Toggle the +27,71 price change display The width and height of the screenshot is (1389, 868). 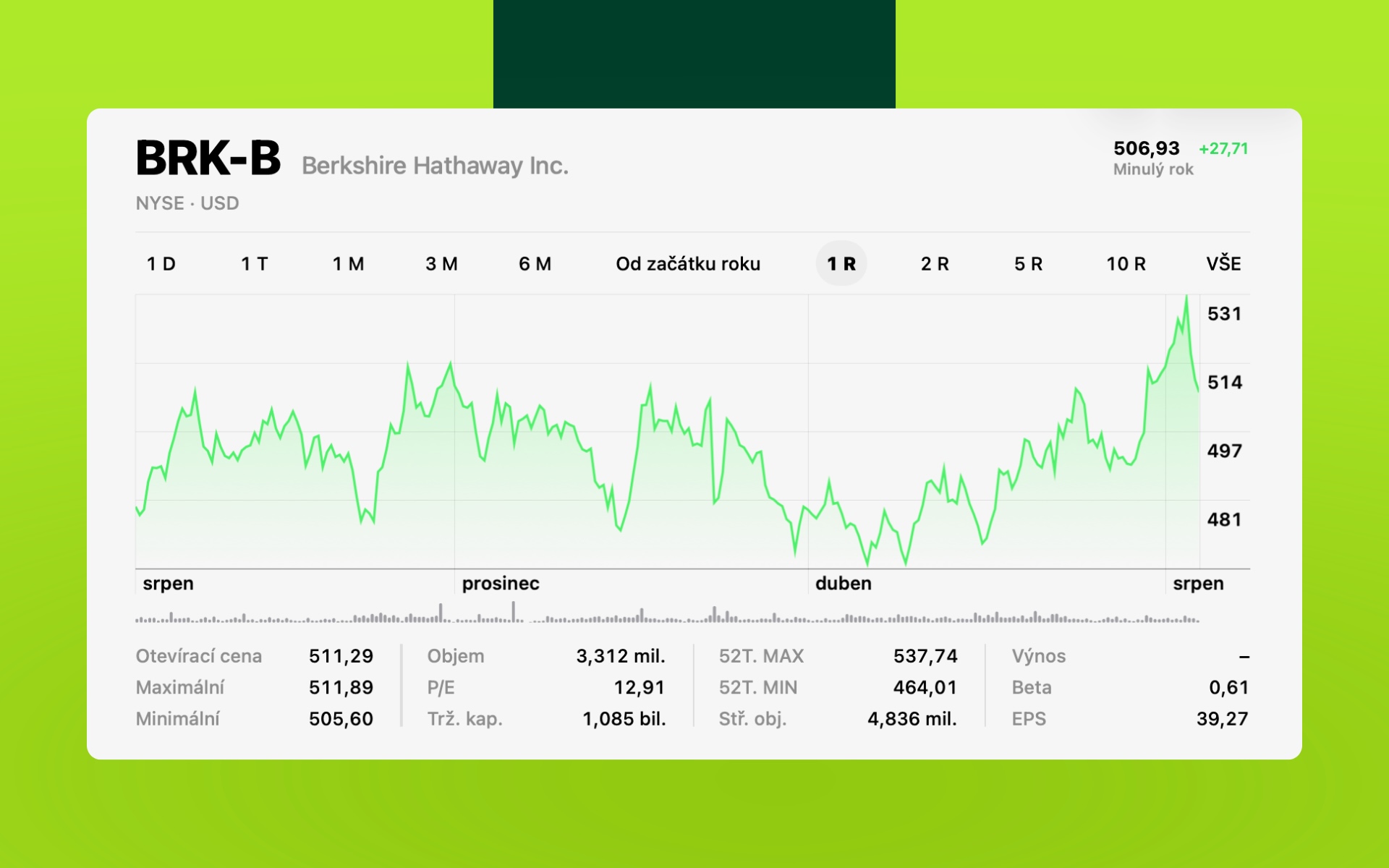tap(1223, 148)
